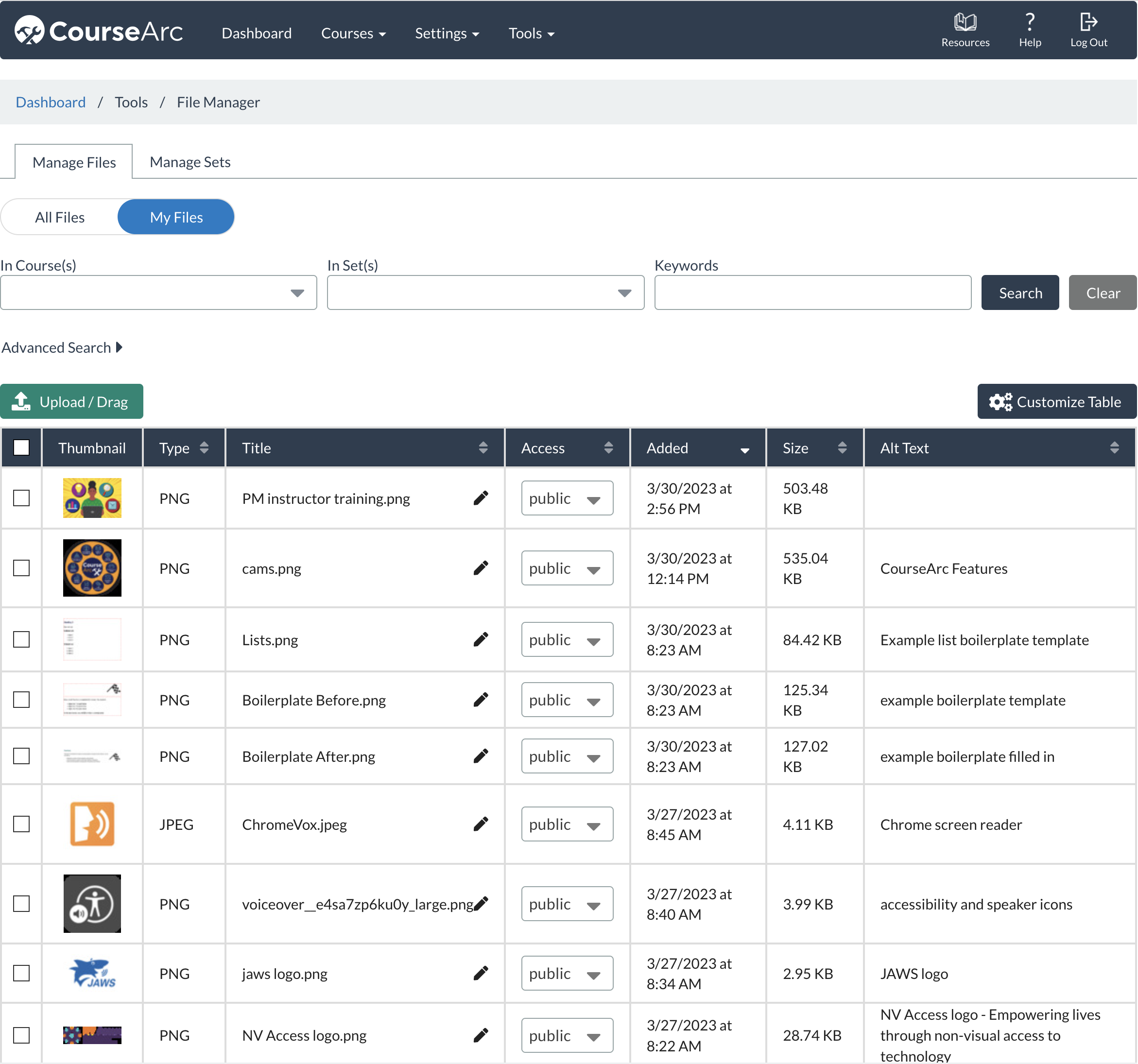The image size is (1138, 1064).
Task: Open the Courses menu in navbar
Action: click(x=353, y=33)
